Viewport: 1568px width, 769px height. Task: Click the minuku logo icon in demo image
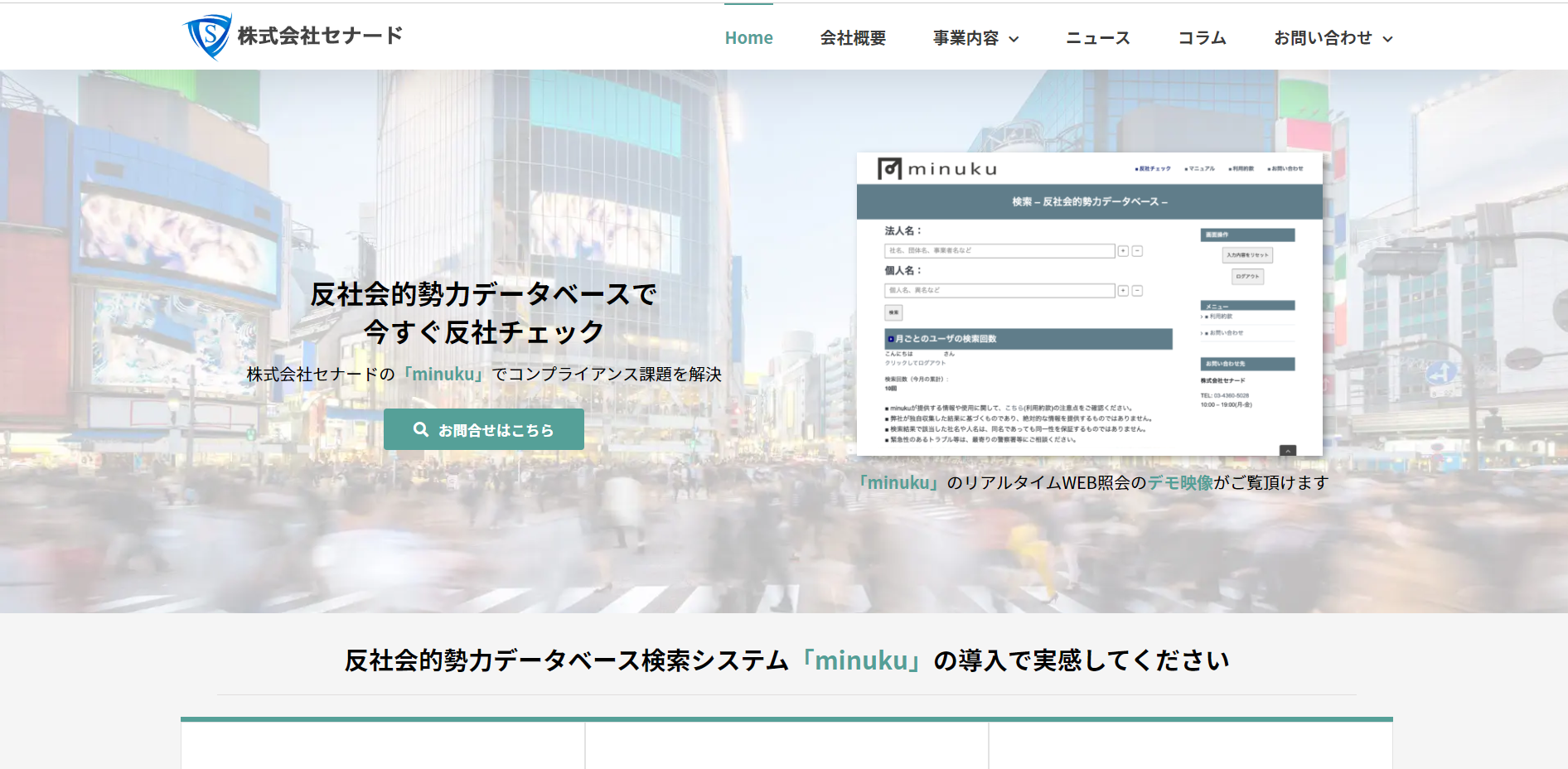click(889, 169)
